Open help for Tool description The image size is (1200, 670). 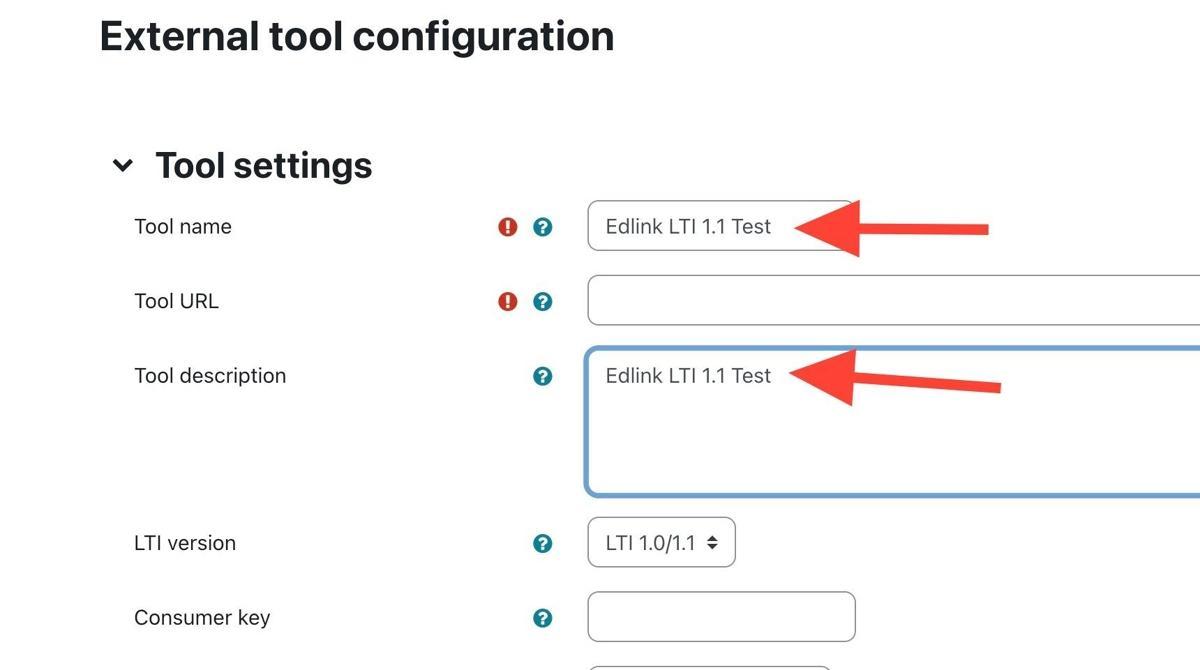click(541, 376)
